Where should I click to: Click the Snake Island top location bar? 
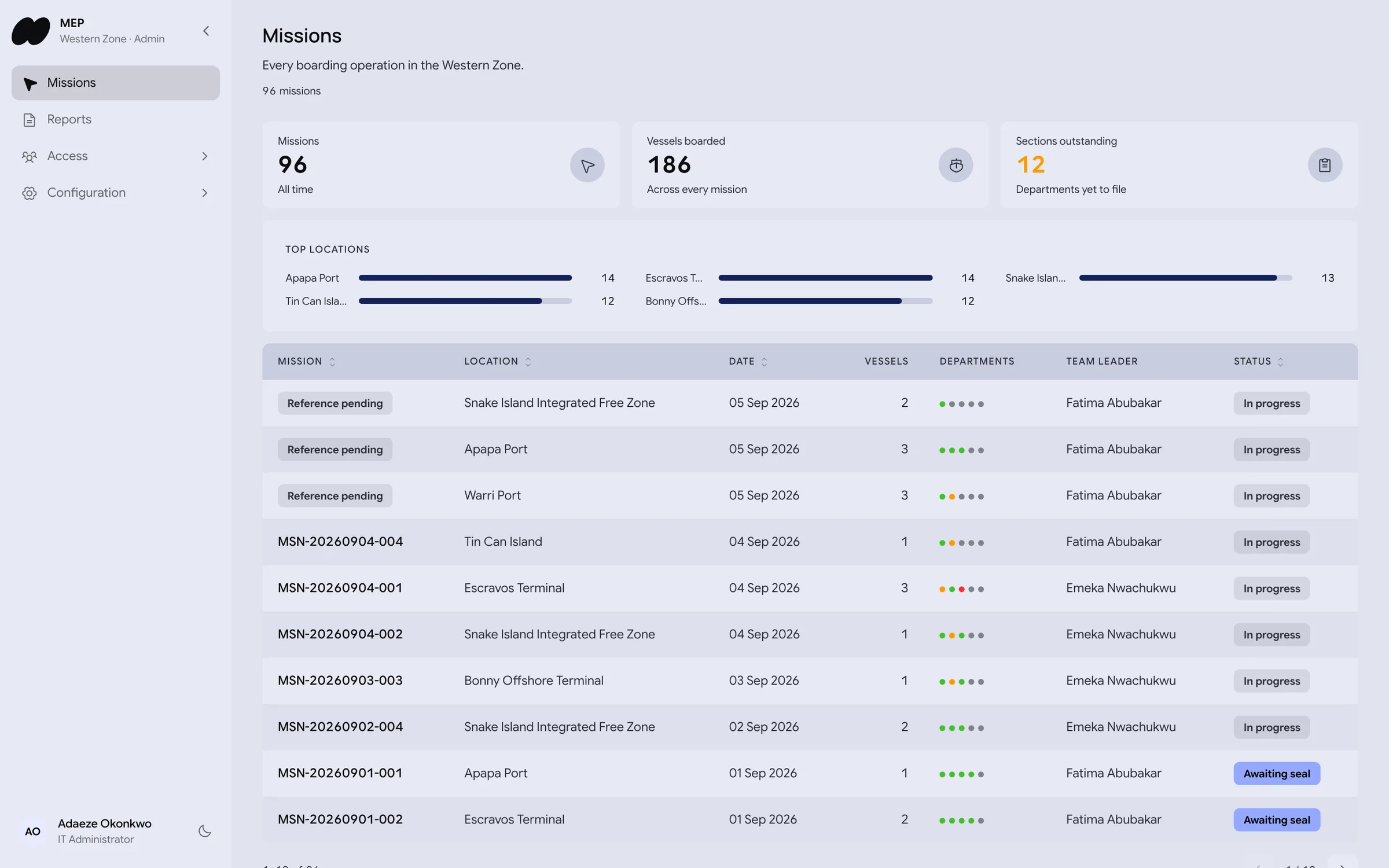[x=1185, y=278]
